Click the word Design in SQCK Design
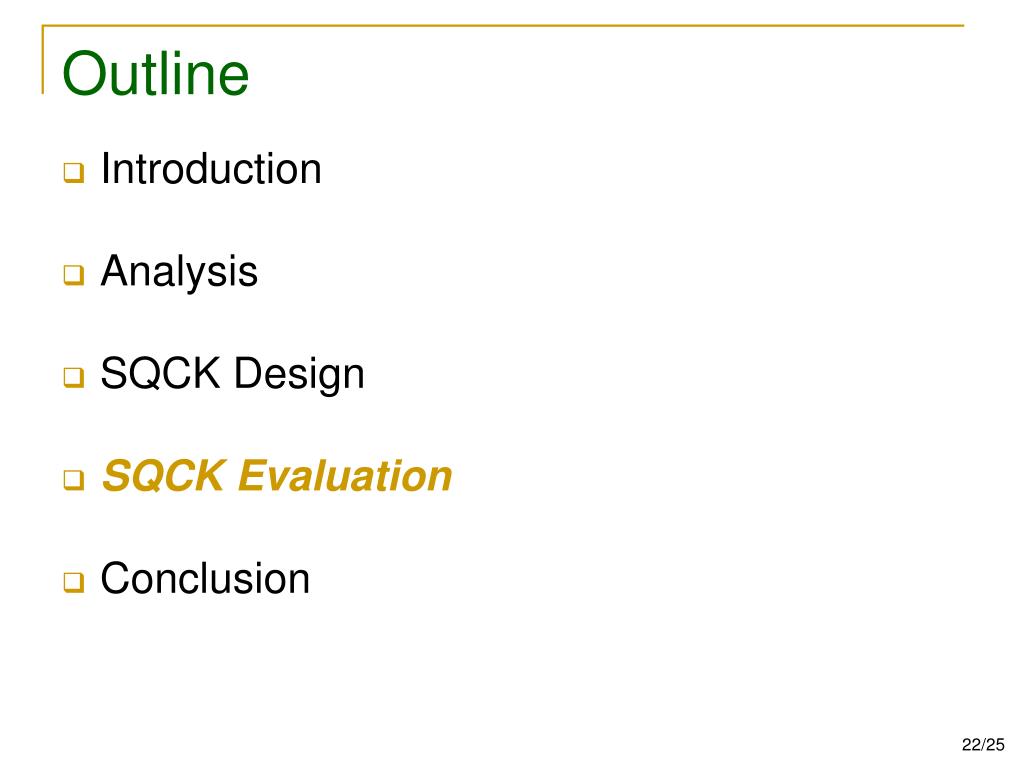Image resolution: width=1024 pixels, height=768 pixels. coord(299,374)
